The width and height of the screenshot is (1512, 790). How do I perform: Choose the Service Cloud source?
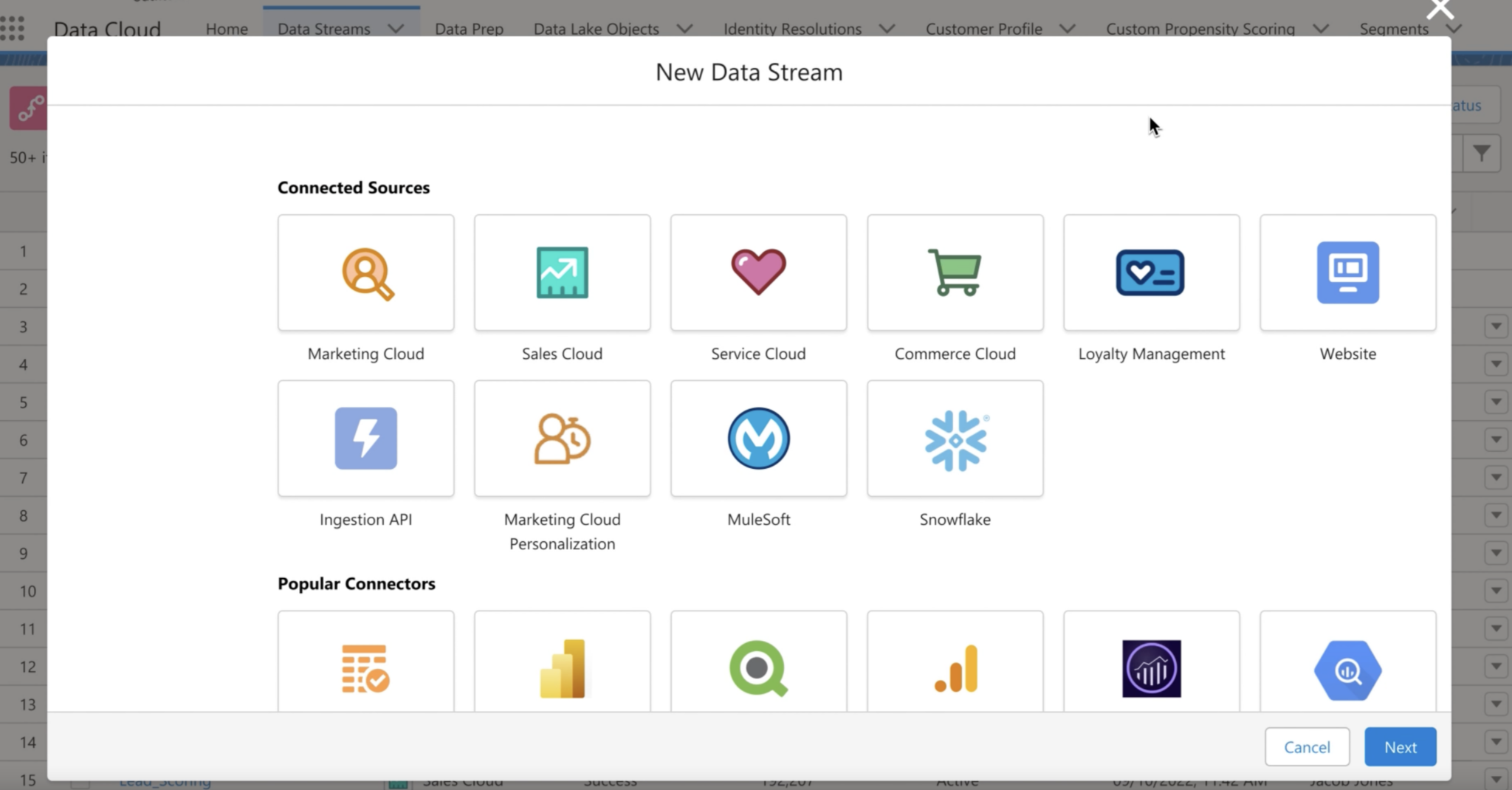pyautogui.click(x=758, y=273)
